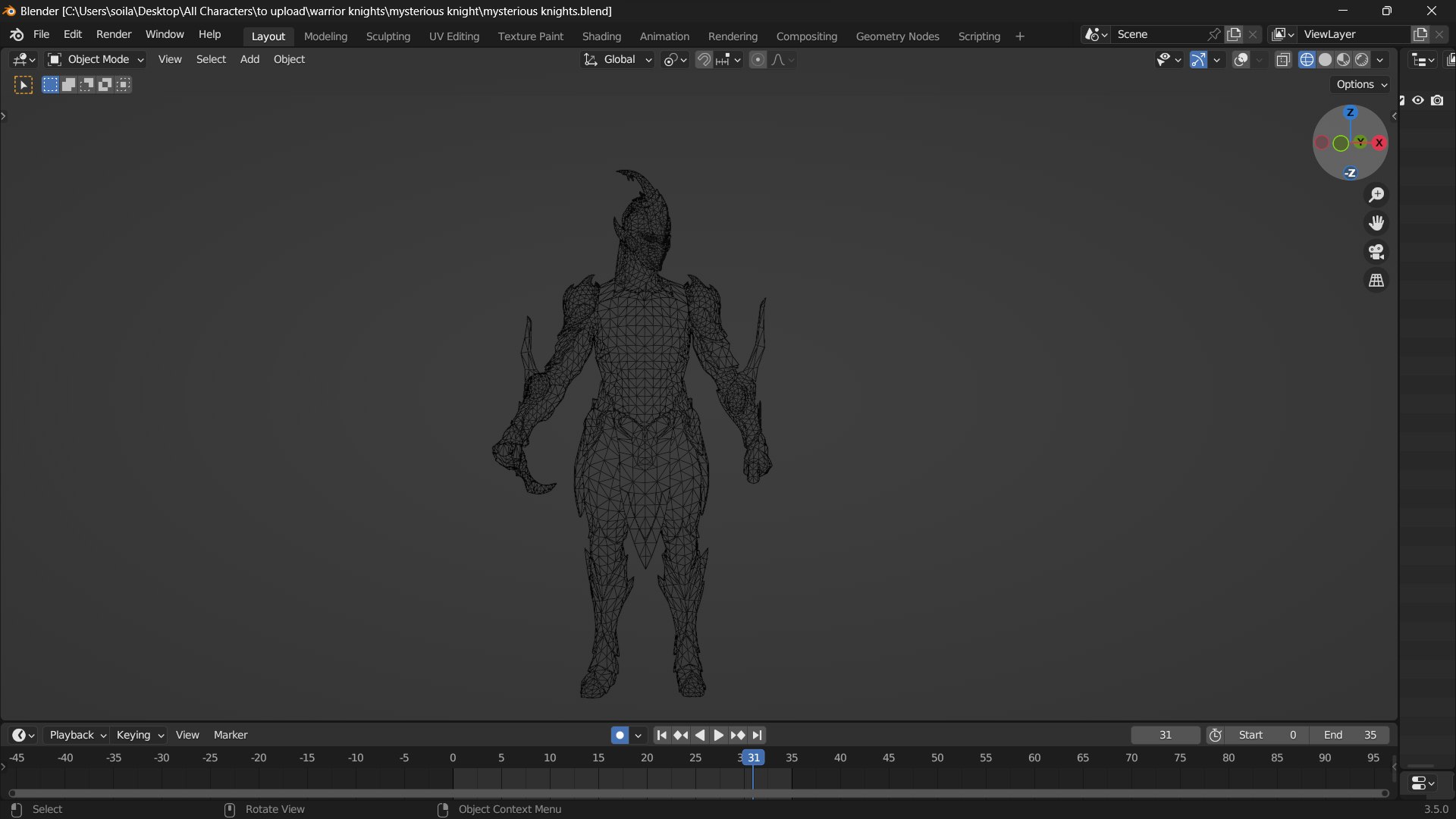Play animation forward
1456x819 pixels.
click(718, 735)
